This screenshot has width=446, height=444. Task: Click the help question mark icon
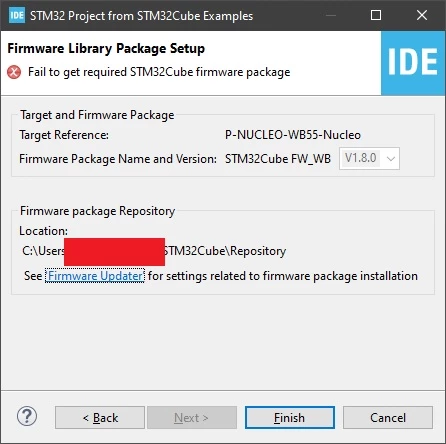27,416
